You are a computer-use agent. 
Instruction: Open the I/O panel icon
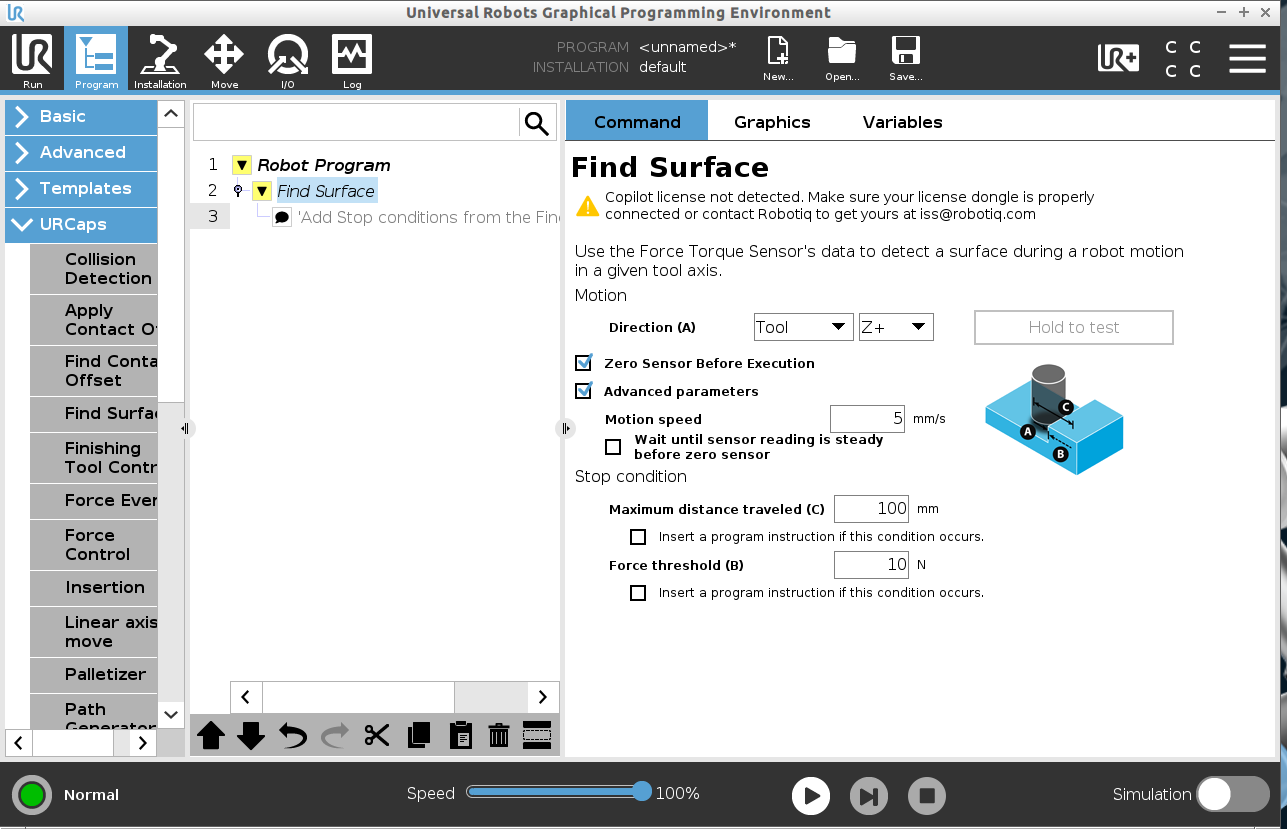(287, 58)
